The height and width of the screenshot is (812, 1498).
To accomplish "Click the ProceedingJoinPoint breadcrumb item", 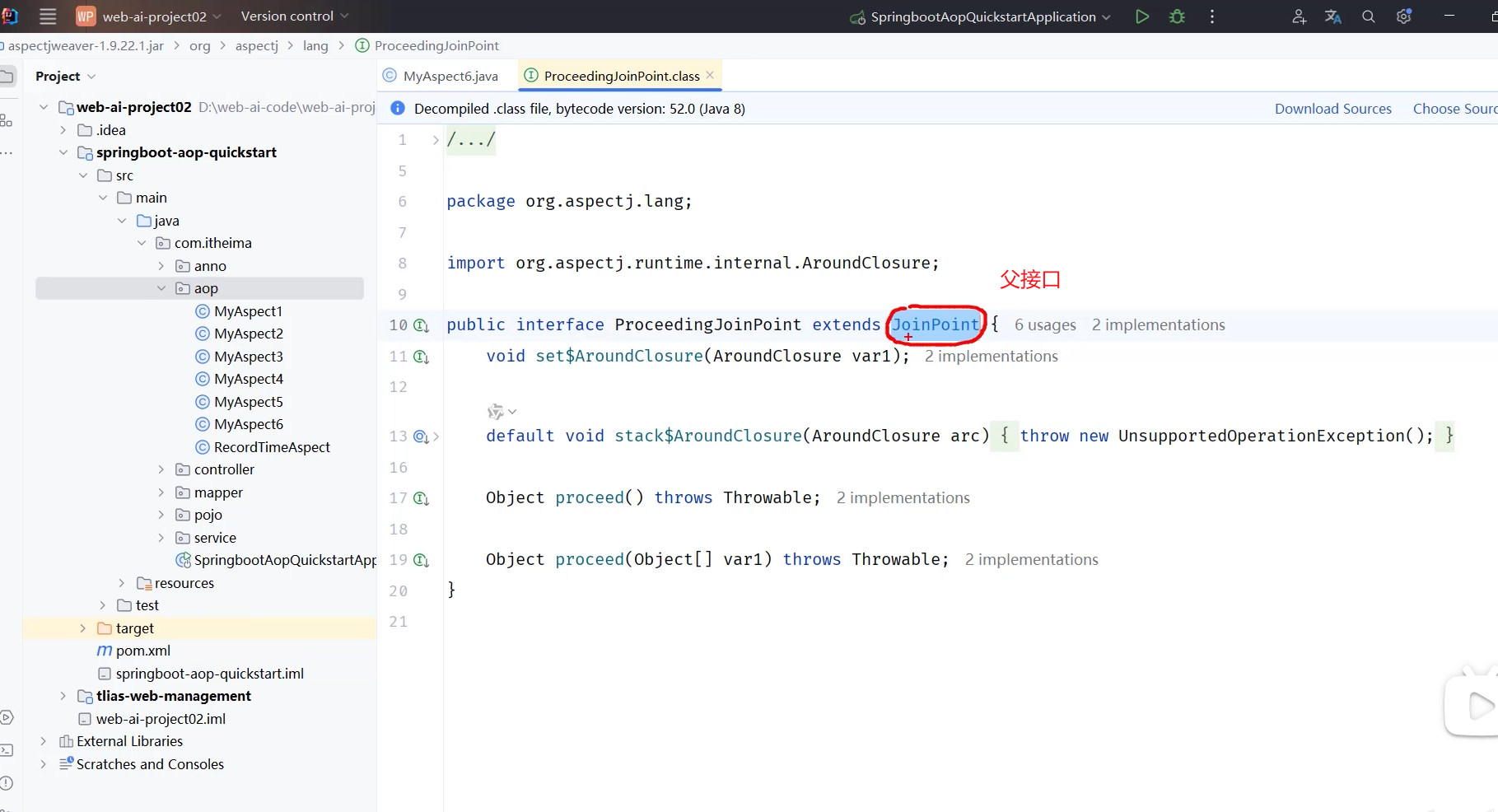I will (x=427, y=45).
